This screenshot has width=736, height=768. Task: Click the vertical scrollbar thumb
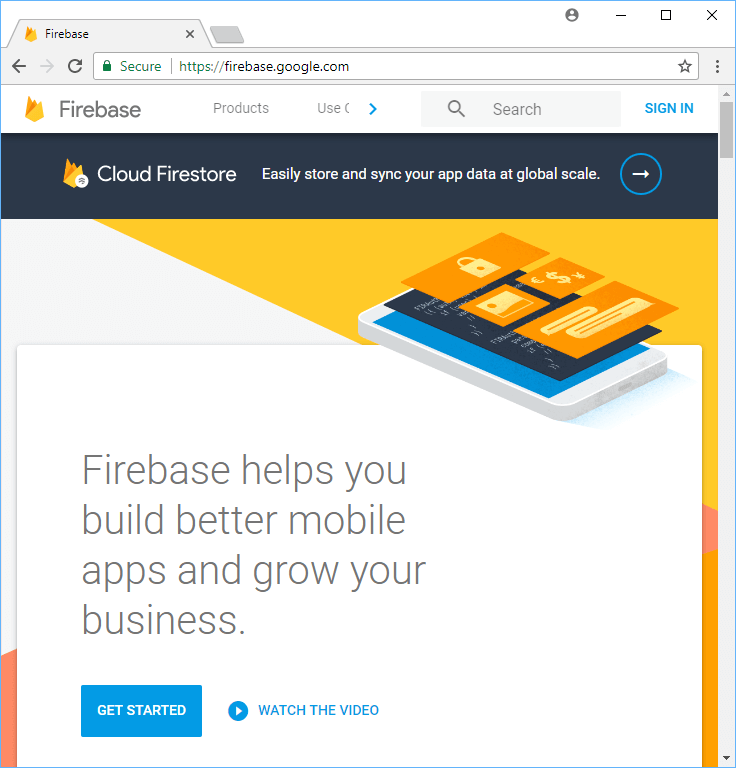[x=726, y=129]
